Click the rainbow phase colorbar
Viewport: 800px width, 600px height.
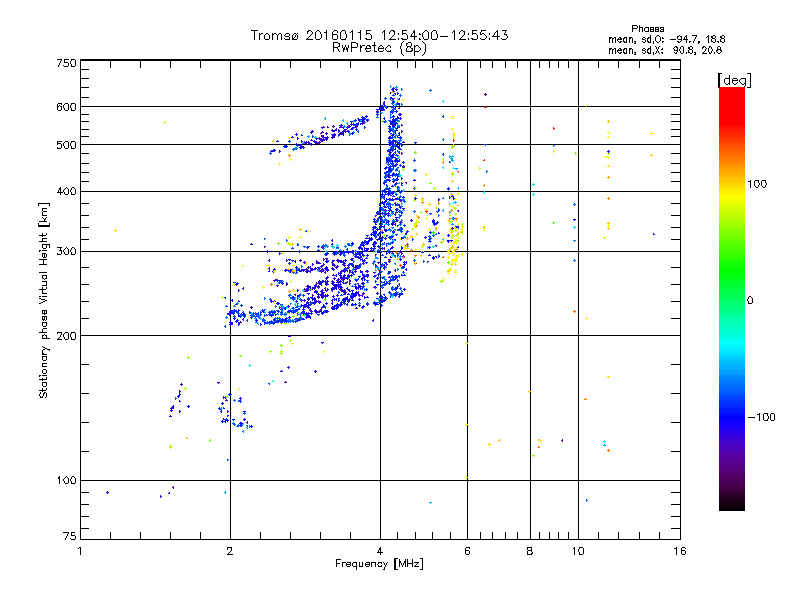pyautogui.click(x=732, y=298)
